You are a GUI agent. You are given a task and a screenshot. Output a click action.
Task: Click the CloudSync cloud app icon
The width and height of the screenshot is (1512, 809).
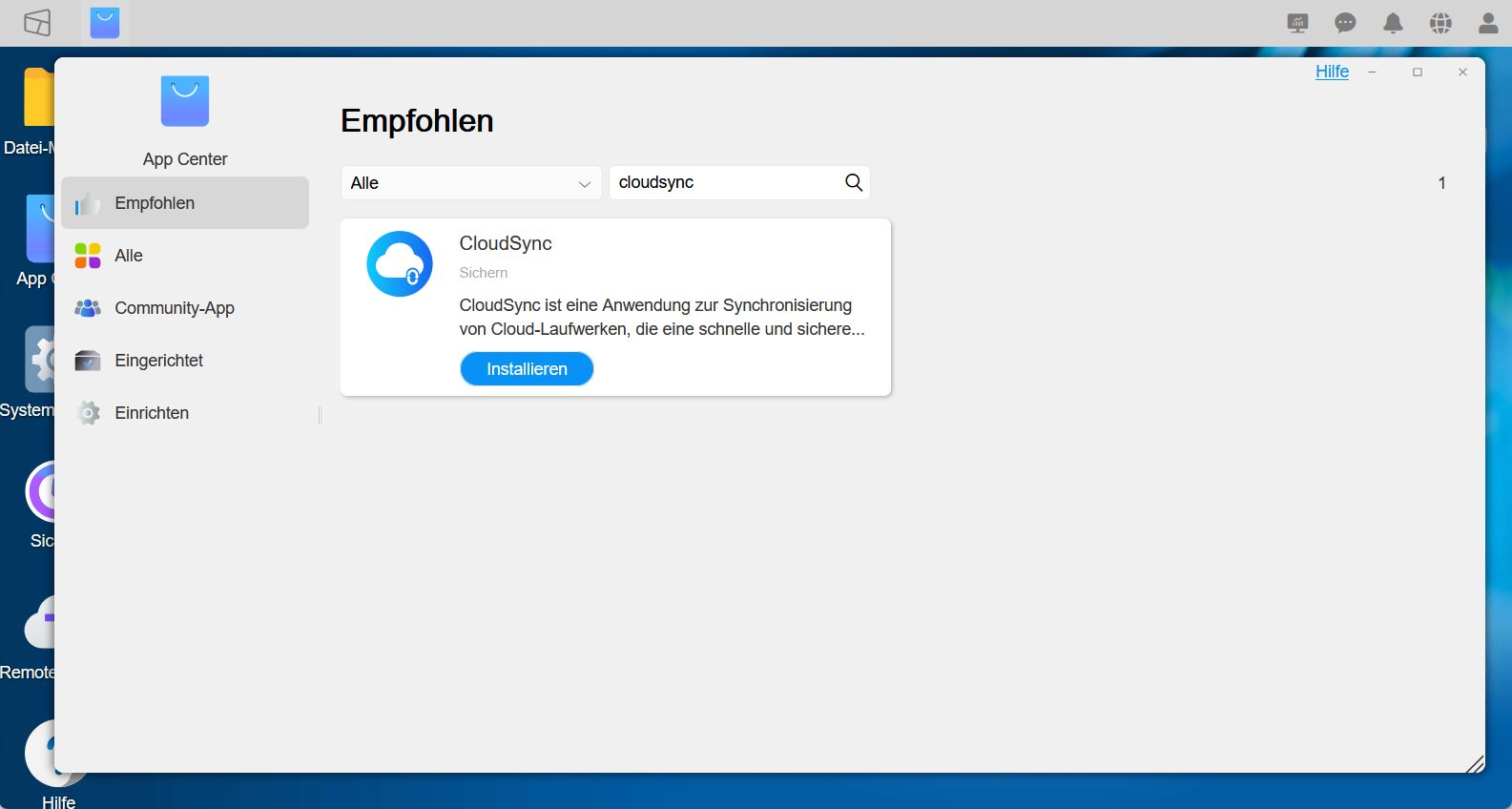click(x=400, y=263)
